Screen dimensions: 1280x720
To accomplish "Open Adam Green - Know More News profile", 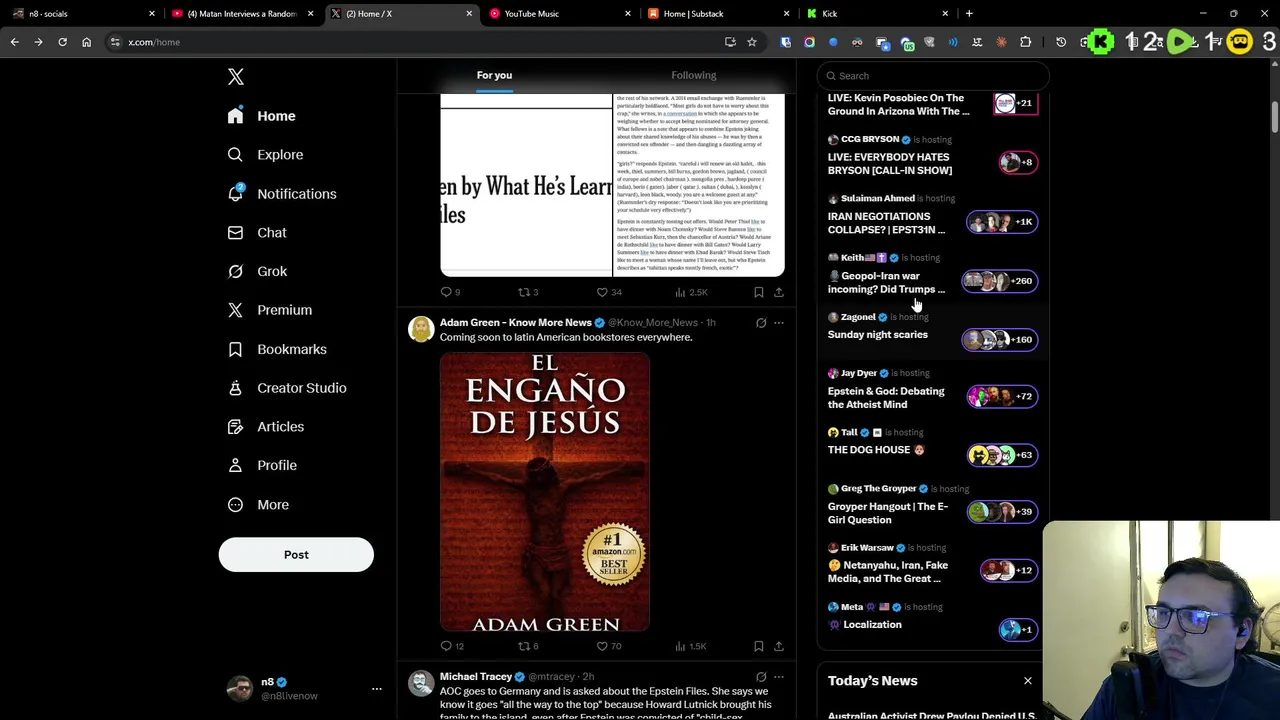I will click(516, 322).
